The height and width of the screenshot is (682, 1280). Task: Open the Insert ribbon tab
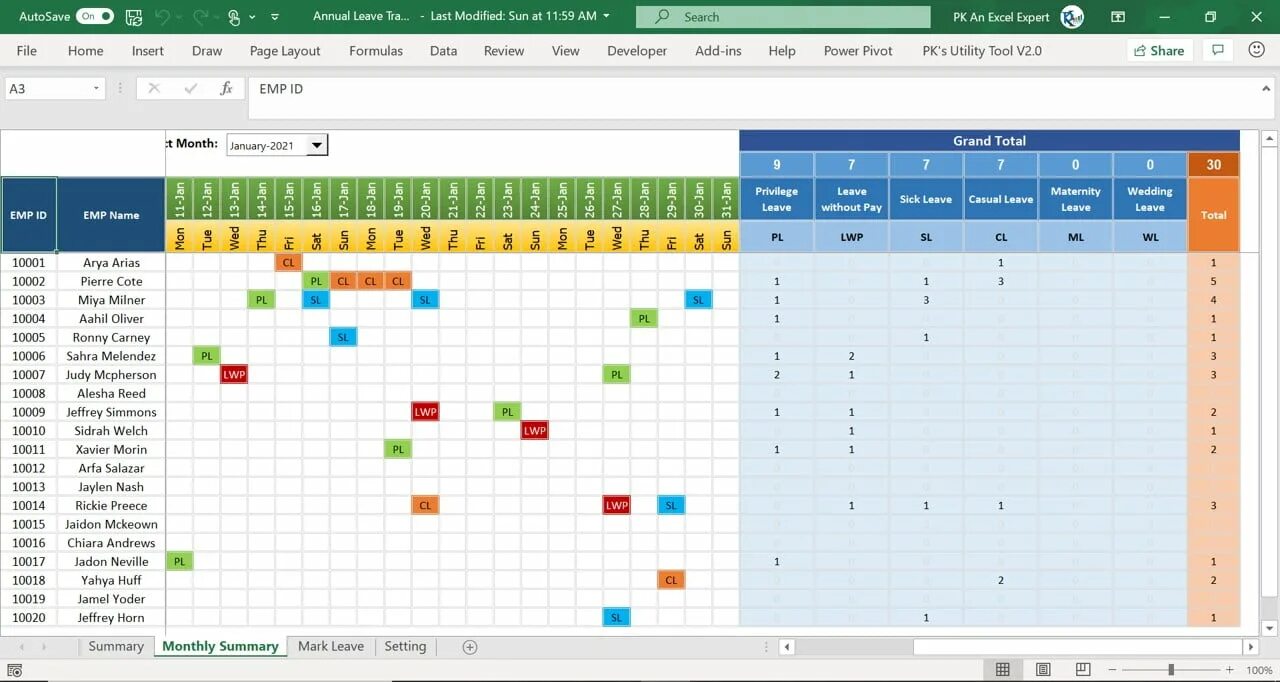148,51
